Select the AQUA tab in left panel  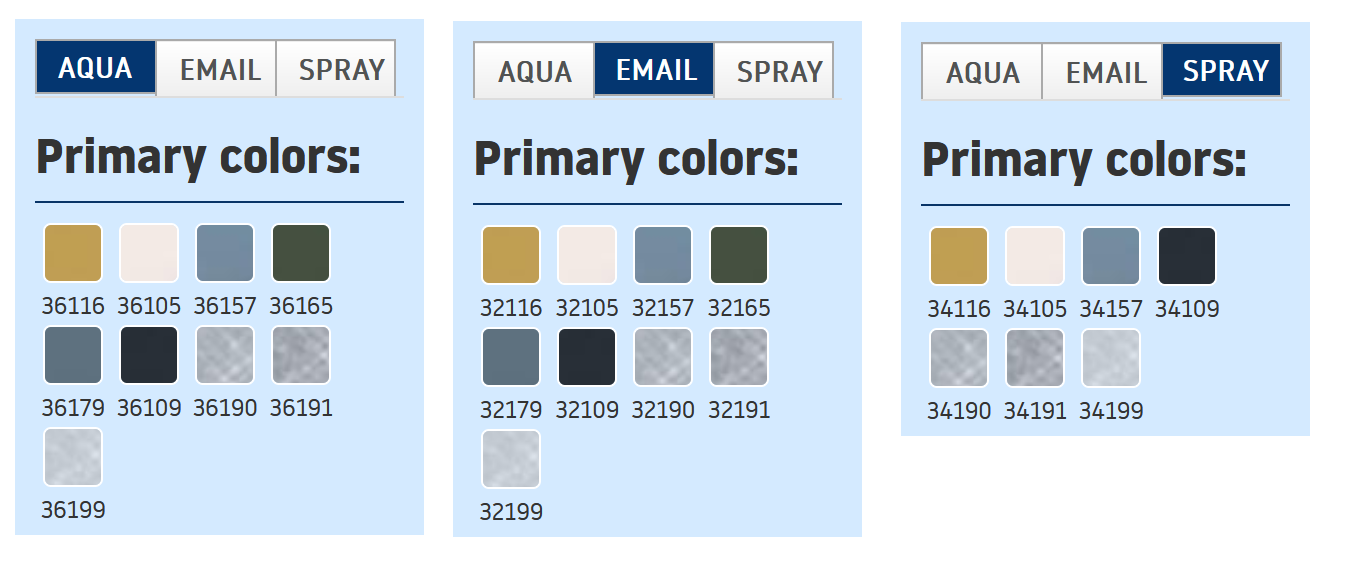point(96,68)
